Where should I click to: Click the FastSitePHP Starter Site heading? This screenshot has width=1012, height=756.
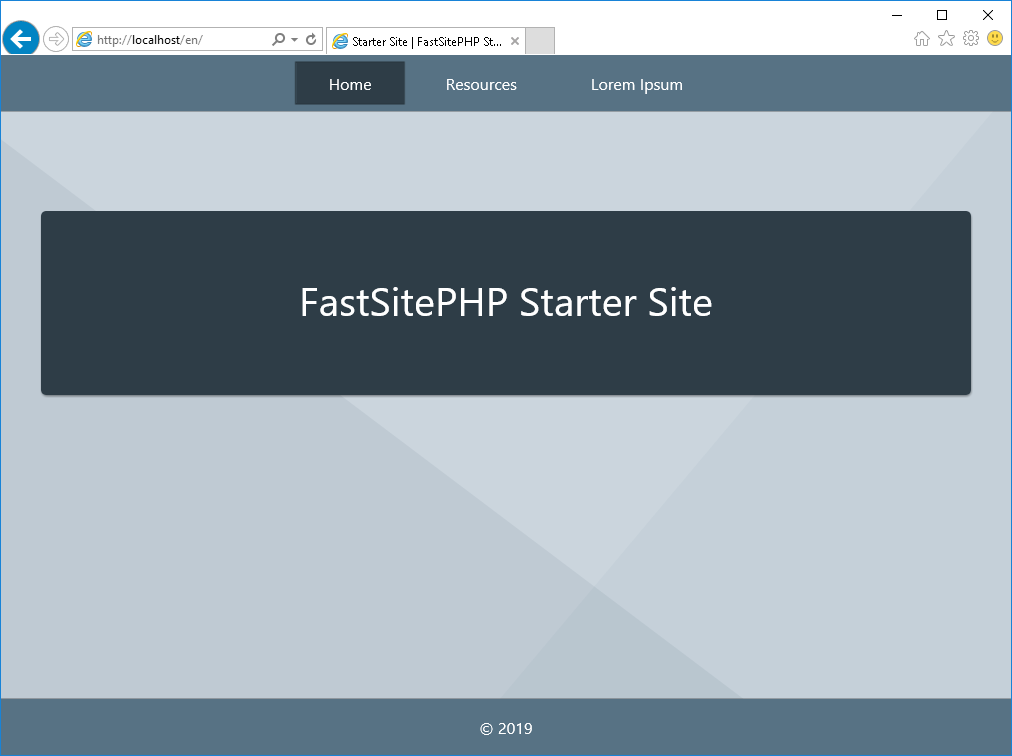pyautogui.click(x=506, y=302)
